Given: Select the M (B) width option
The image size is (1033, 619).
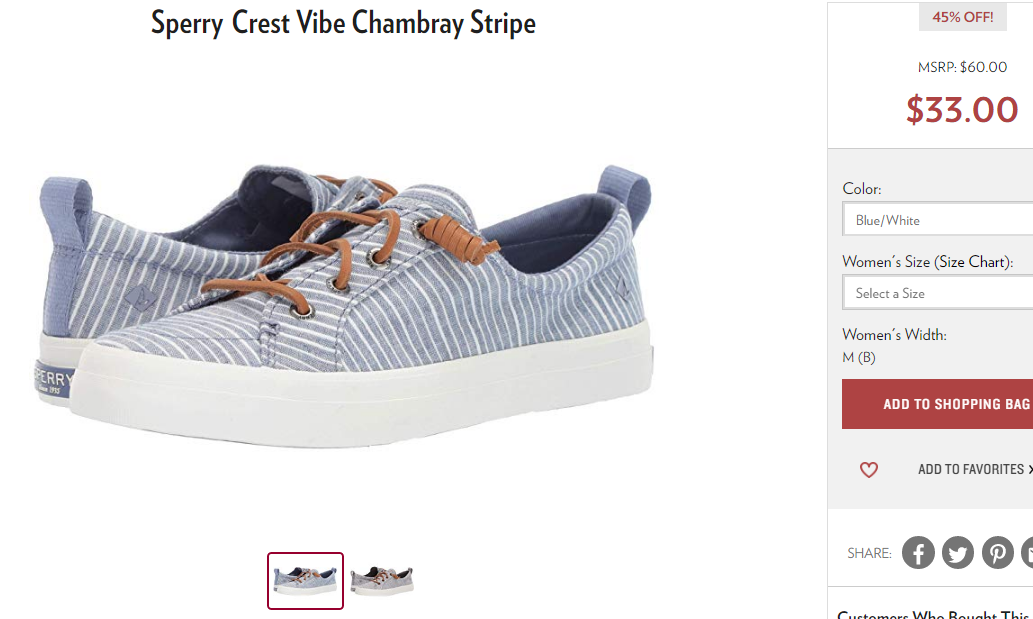Looking at the screenshot, I should [x=858, y=358].
